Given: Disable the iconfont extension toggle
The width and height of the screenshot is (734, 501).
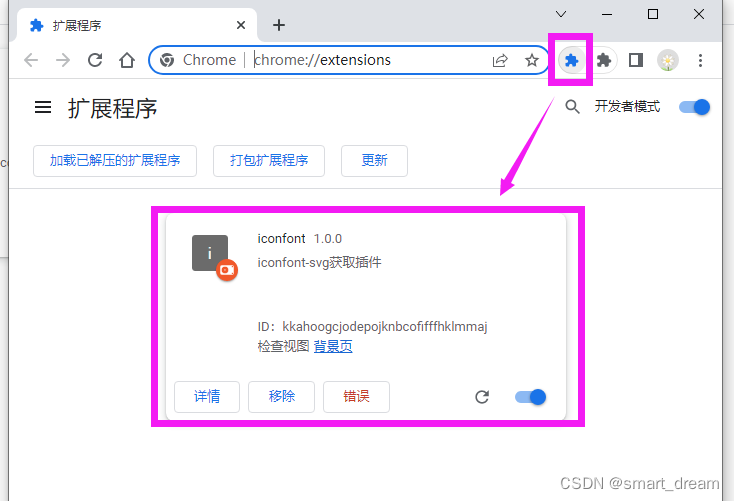Looking at the screenshot, I should tap(530, 397).
